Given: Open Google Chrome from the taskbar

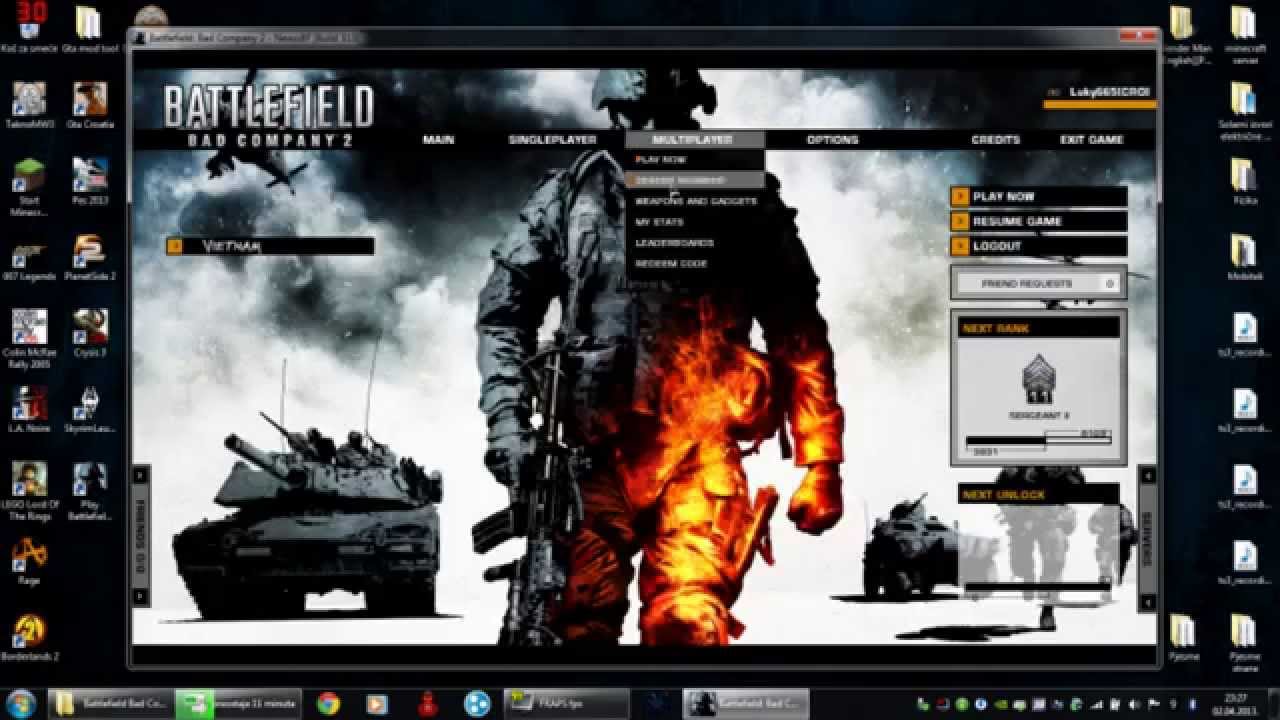Looking at the screenshot, I should [x=328, y=703].
